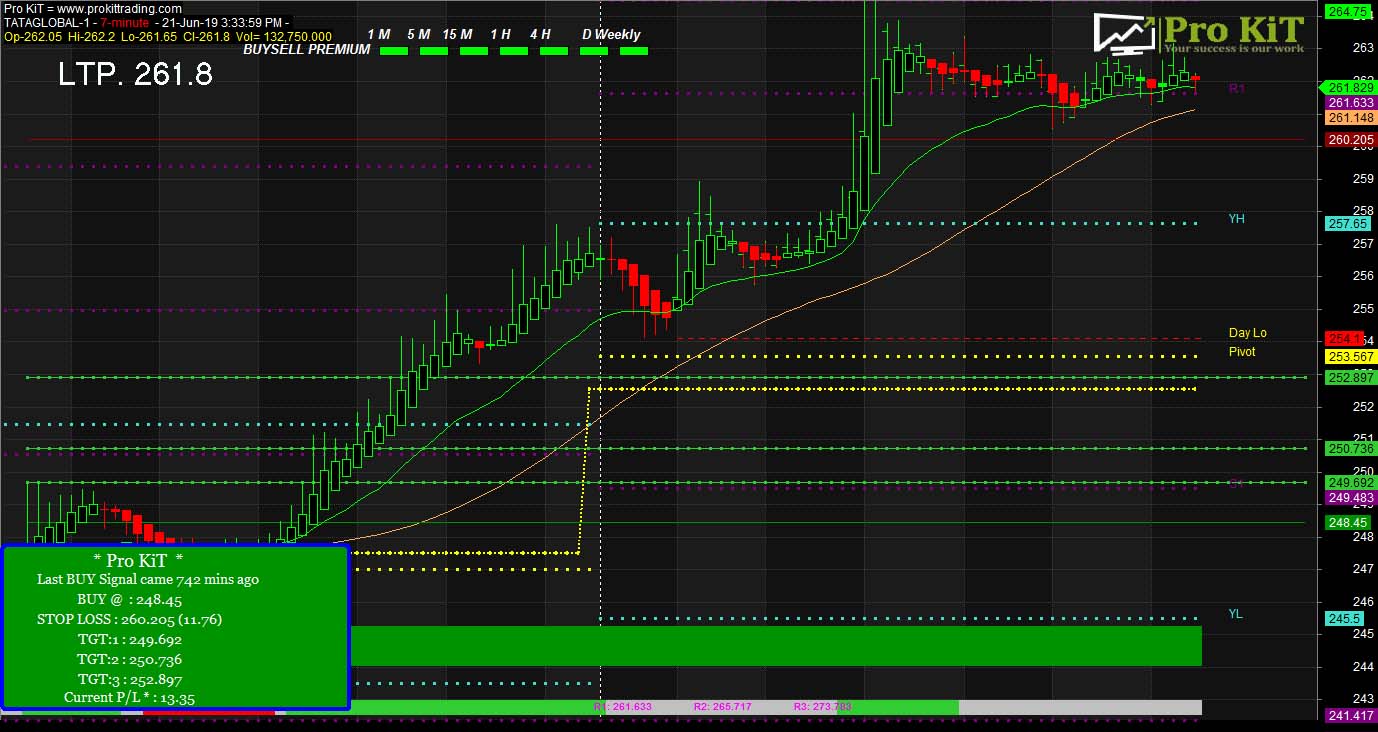Click the green Weekly signal indicator bar
This screenshot has width=1378, height=732.
tap(634, 51)
